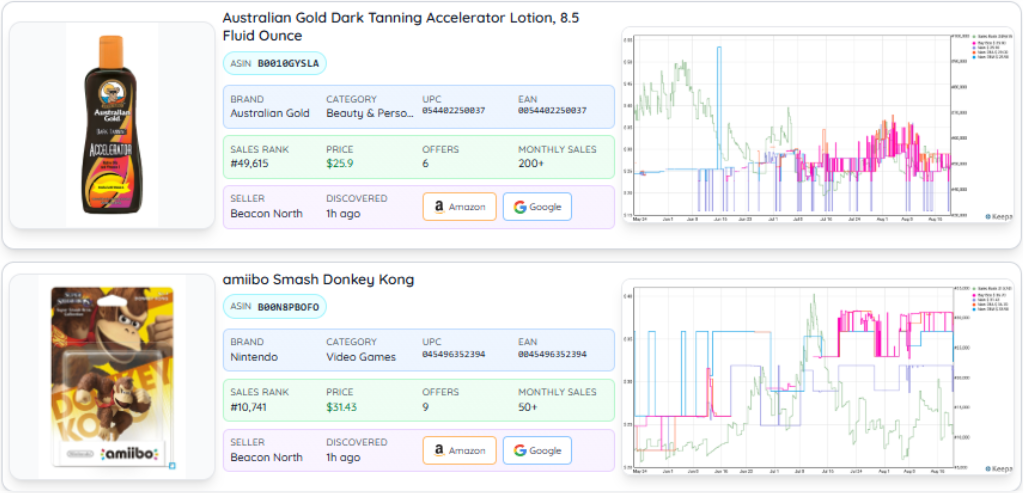Click Keepa logo on amiibo chart
Screen dimensions: 1024x493
(x=998, y=468)
